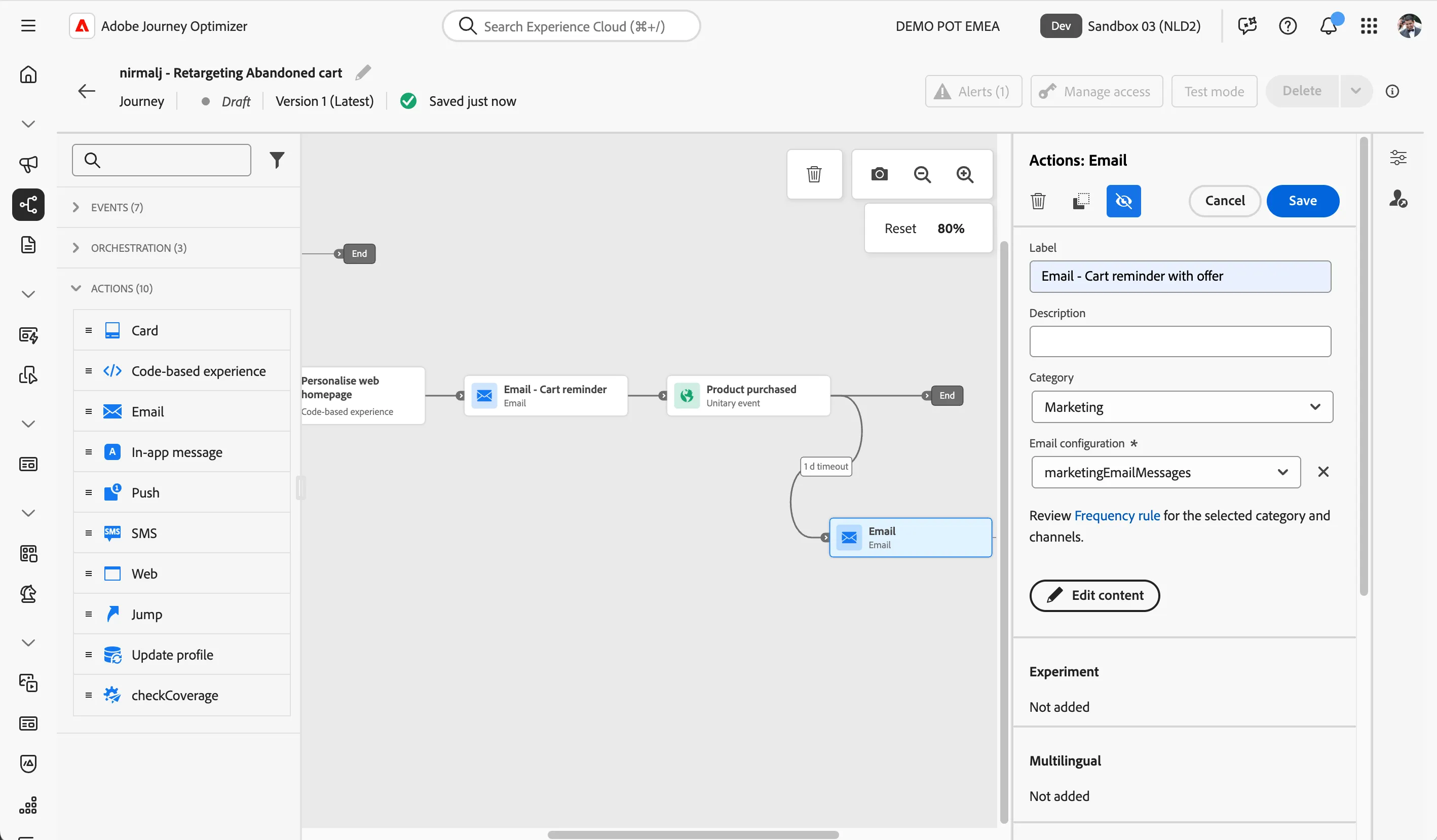Delete the Email action in panel
This screenshot has width=1437, height=840.
(x=1038, y=201)
